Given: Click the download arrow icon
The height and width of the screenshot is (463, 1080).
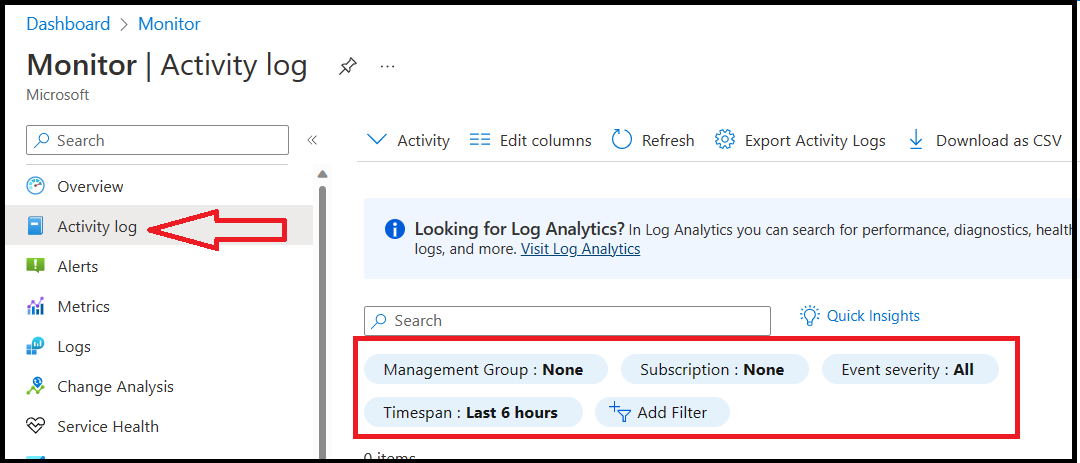Looking at the screenshot, I should (916, 141).
